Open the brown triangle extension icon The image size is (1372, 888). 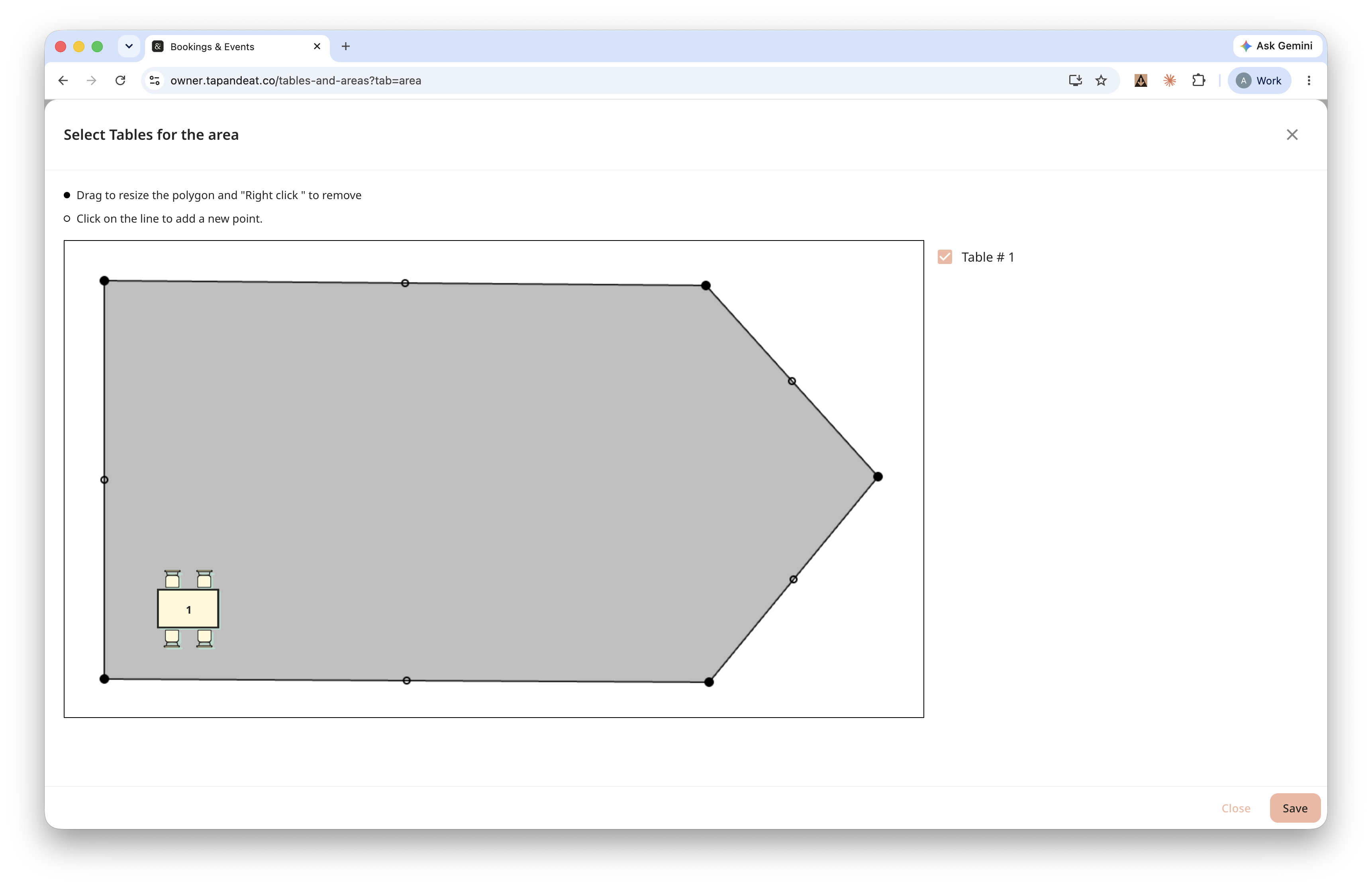click(1140, 81)
